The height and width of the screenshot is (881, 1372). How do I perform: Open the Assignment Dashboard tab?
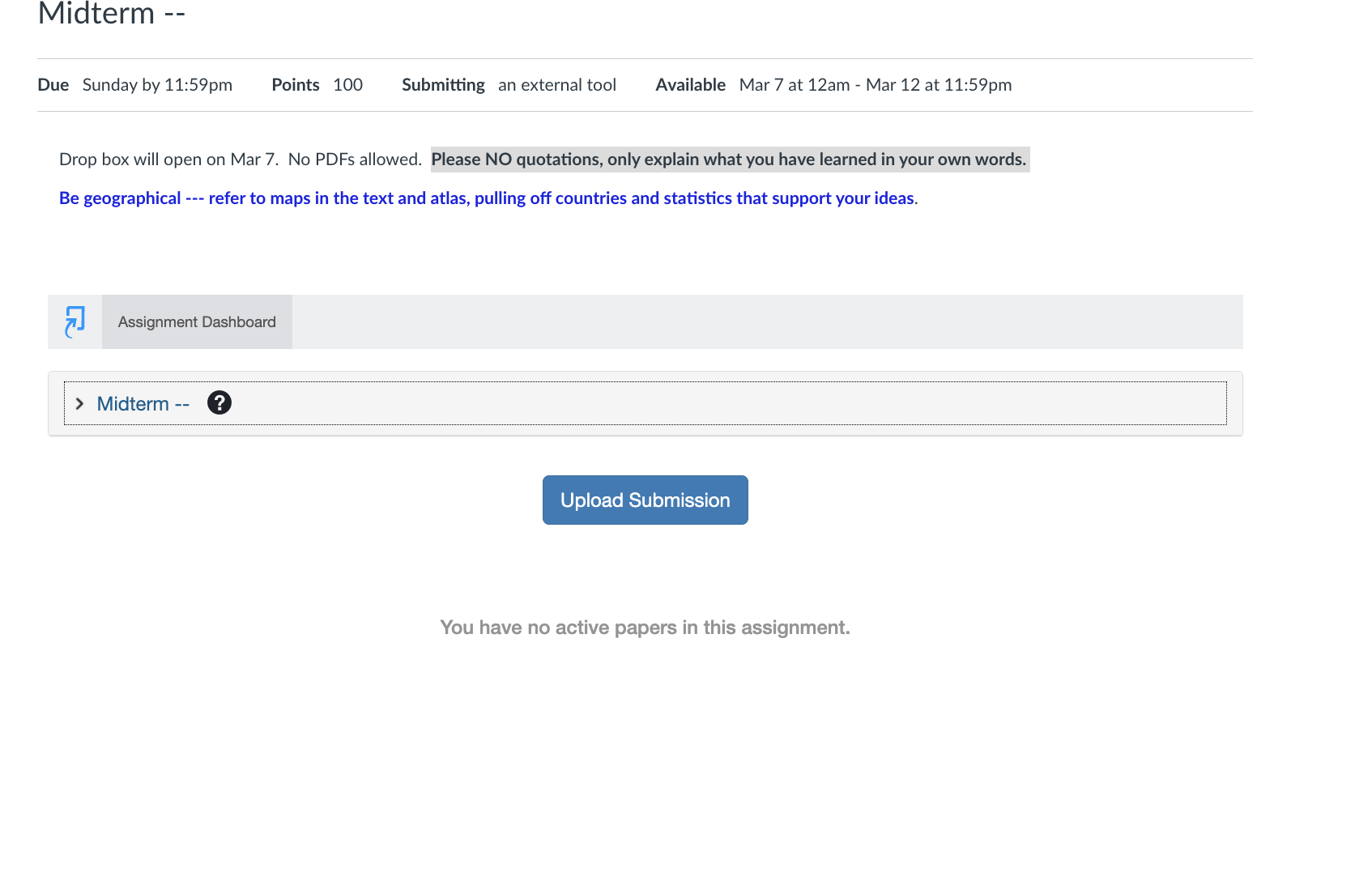tap(197, 321)
